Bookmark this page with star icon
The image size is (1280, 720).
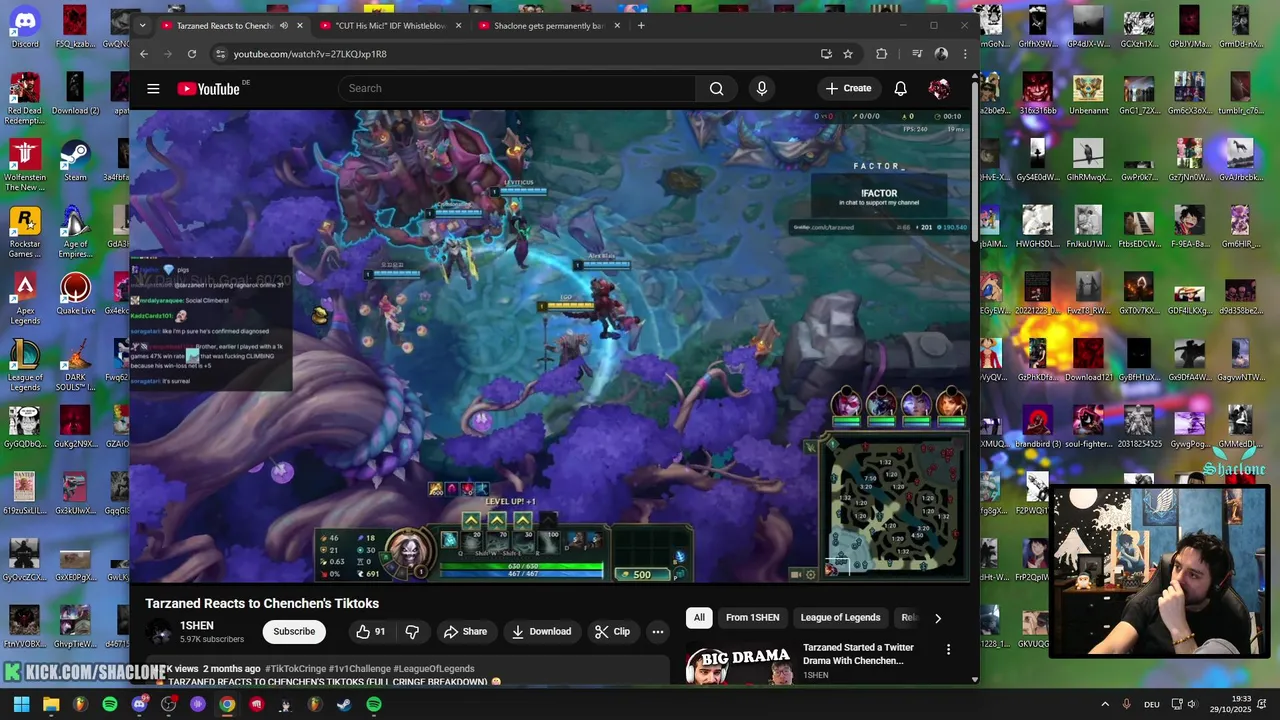(848, 54)
